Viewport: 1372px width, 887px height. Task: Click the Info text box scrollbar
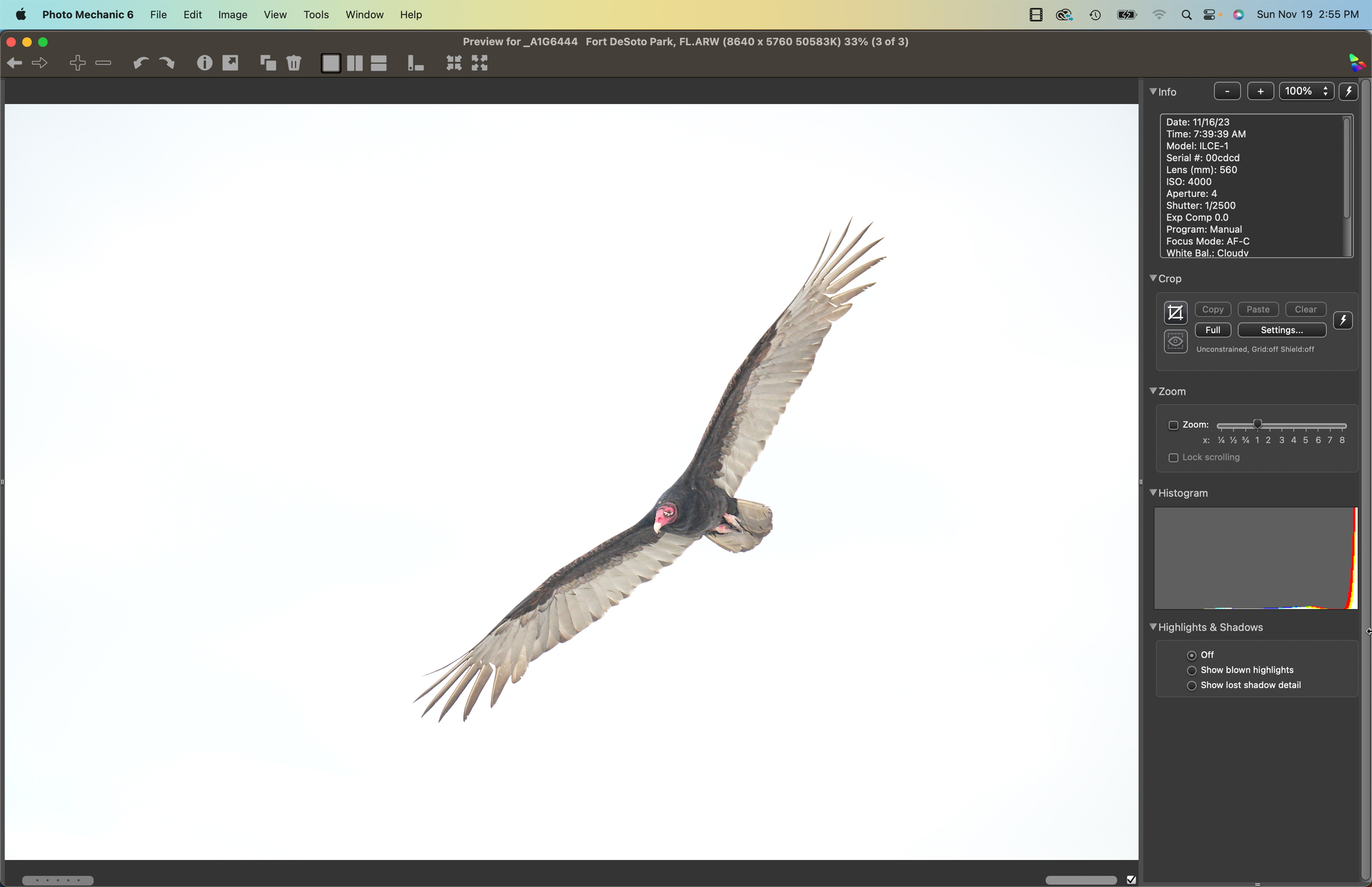click(1347, 168)
